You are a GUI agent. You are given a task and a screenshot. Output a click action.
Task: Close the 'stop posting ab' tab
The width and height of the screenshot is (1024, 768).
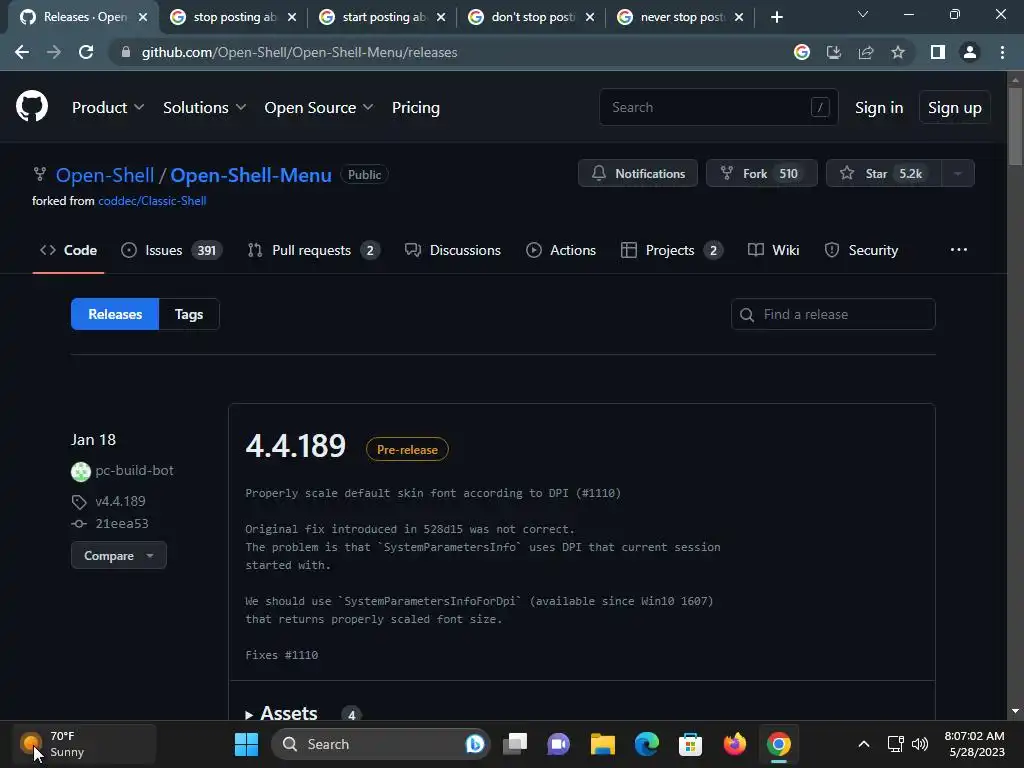pyautogui.click(x=292, y=17)
